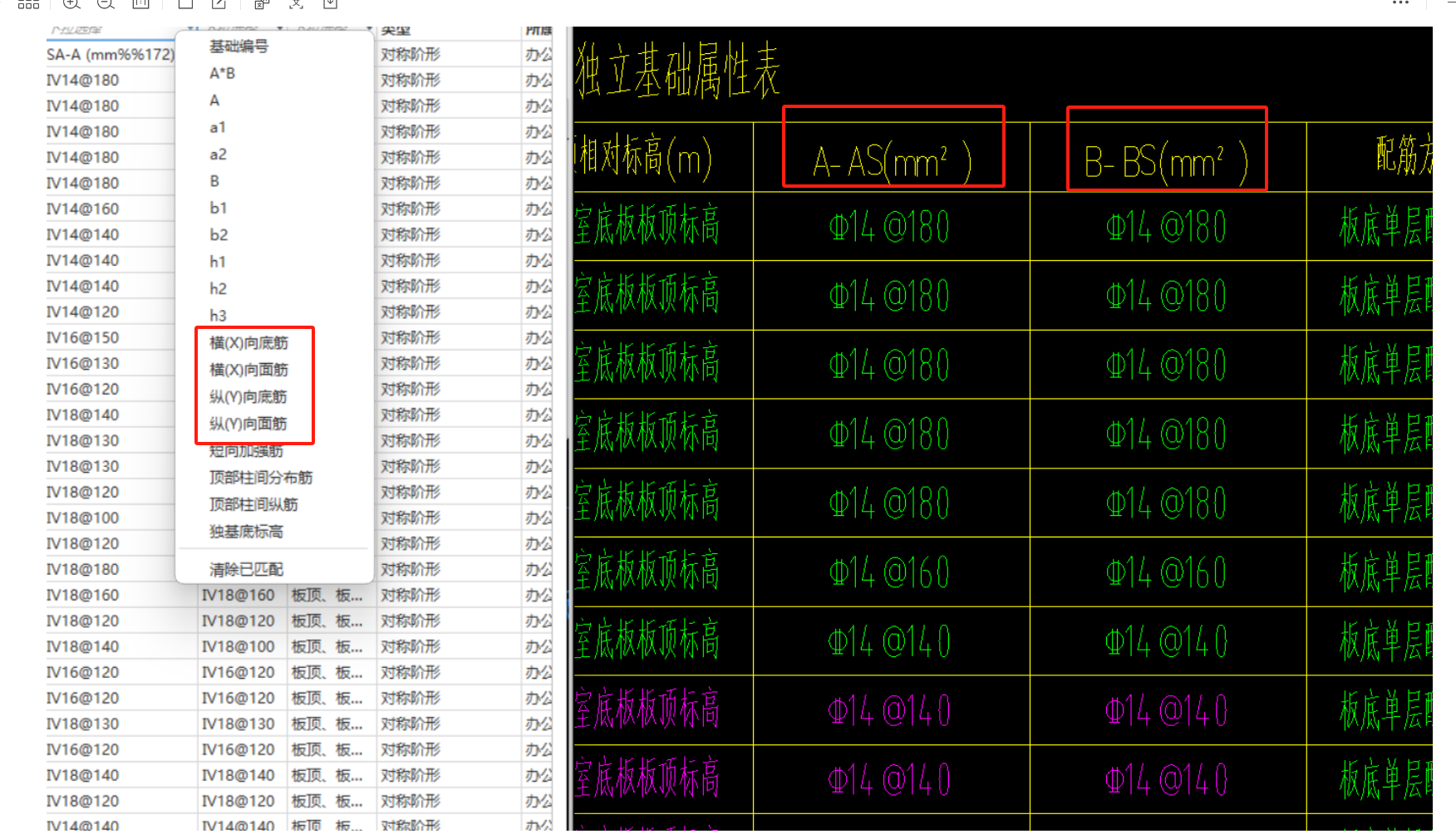The height and width of the screenshot is (834, 1456).
Task: Click the zoom out magnifier icon
Action: (106, 3)
